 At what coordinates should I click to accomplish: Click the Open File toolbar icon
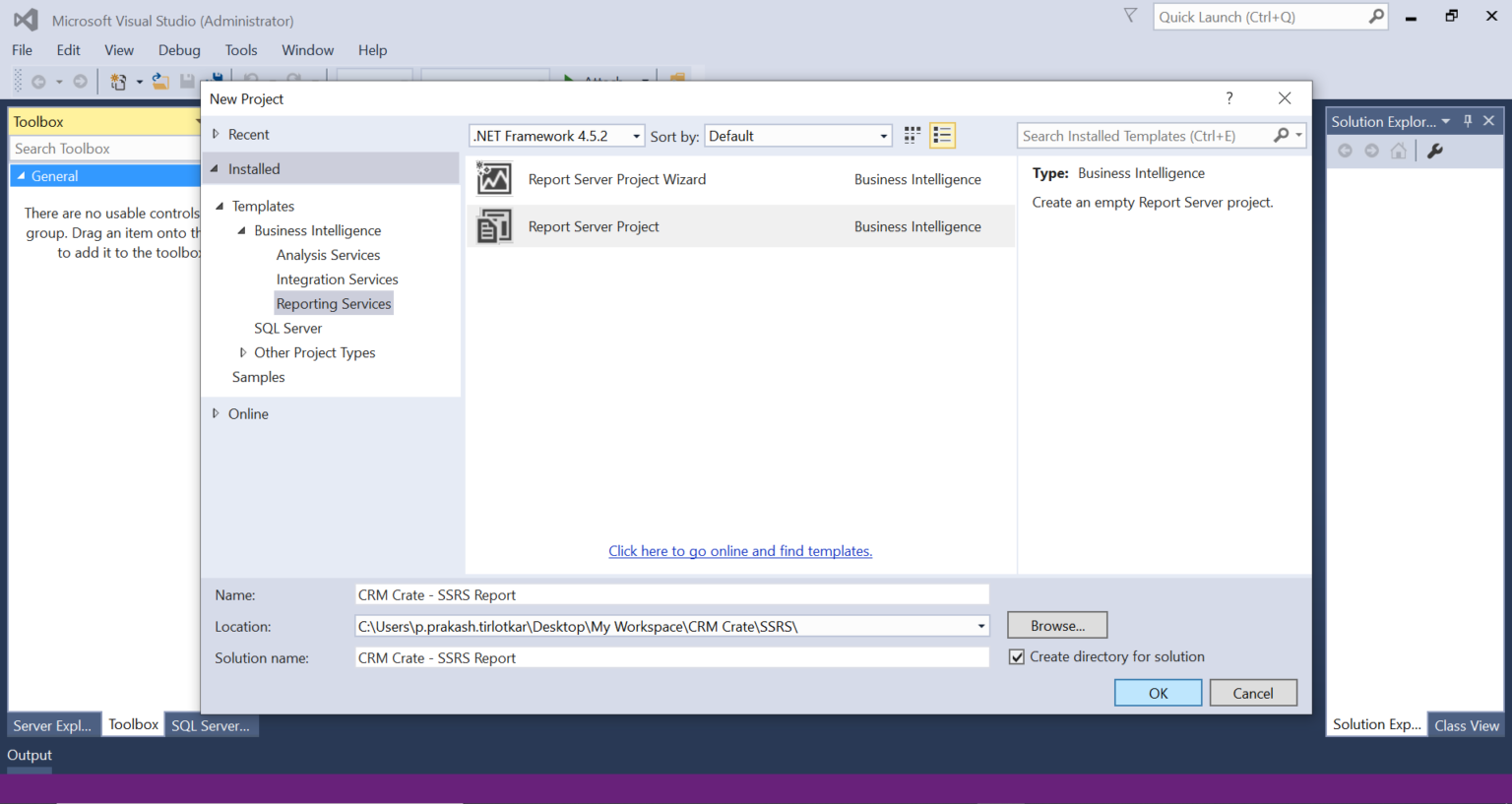coord(160,82)
